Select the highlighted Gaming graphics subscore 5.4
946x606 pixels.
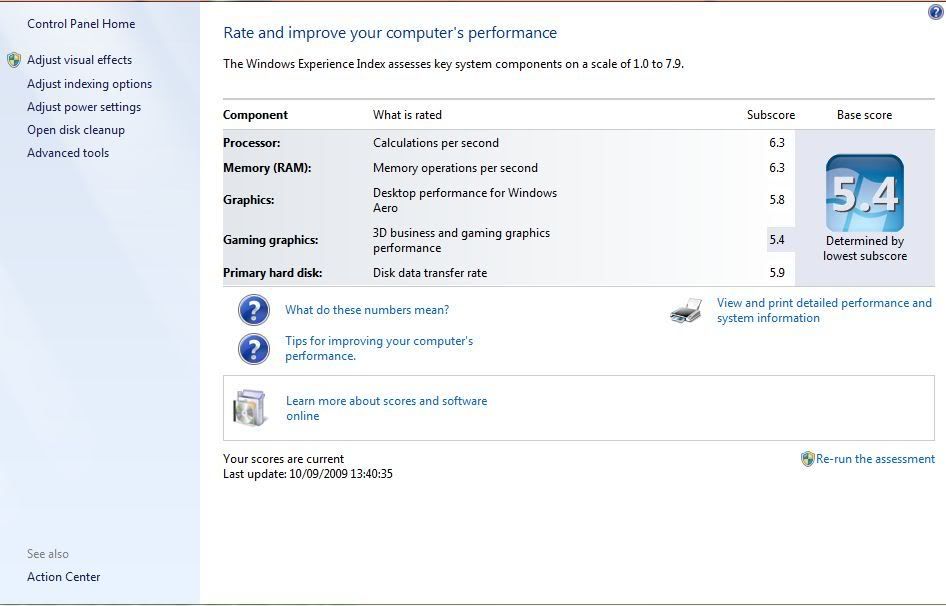pyautogui.click(x=777, y=240)
